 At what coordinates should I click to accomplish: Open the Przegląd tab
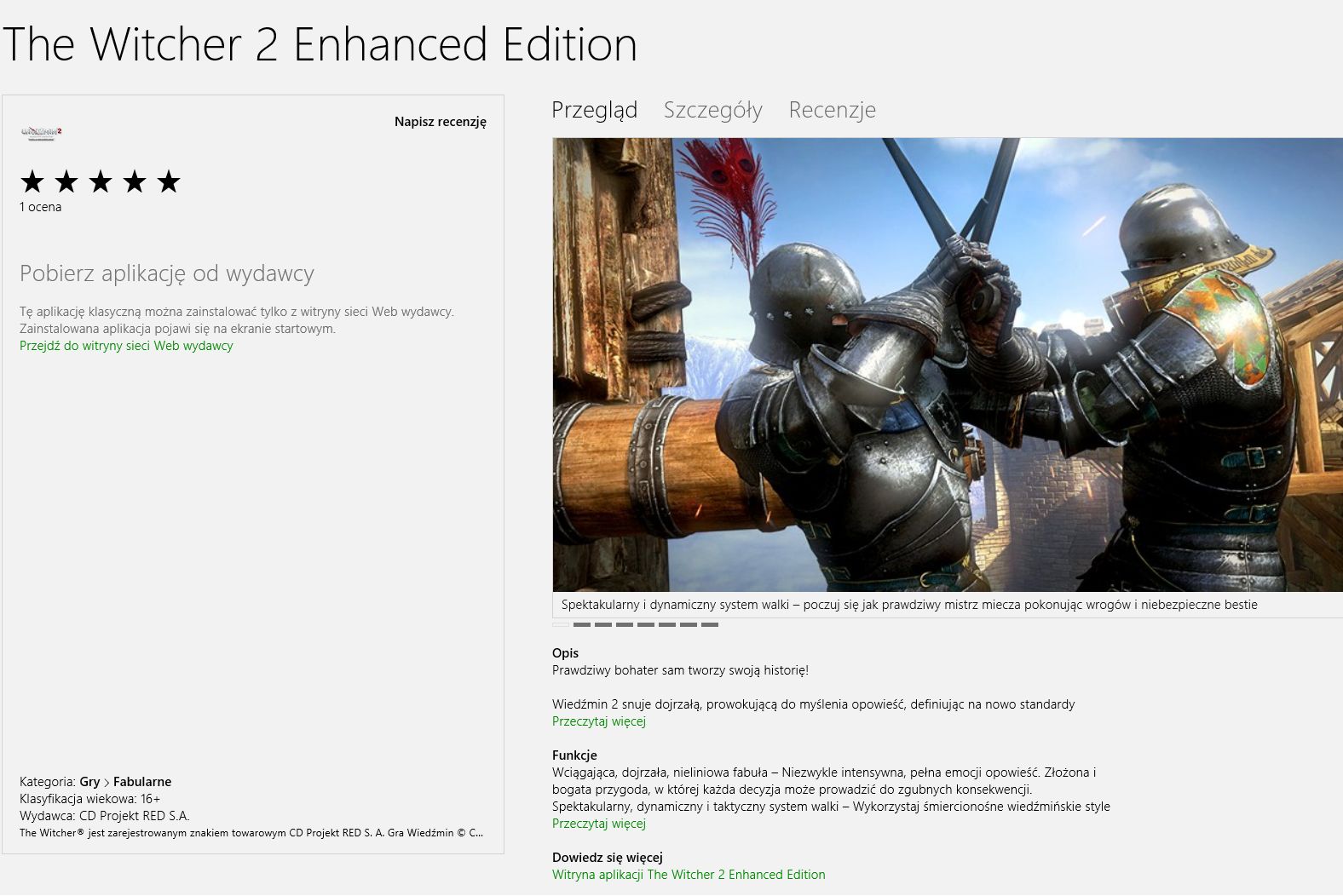pos(594,110)
